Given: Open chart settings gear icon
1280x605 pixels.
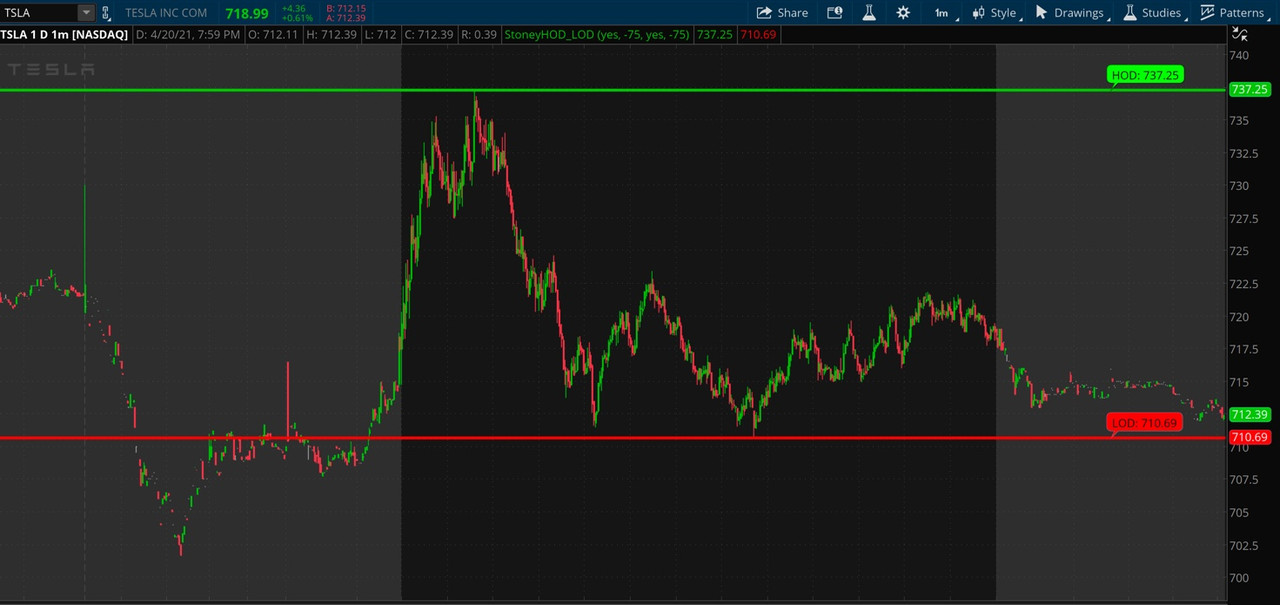Looking at the screenshot, I should tap(903, 13).
